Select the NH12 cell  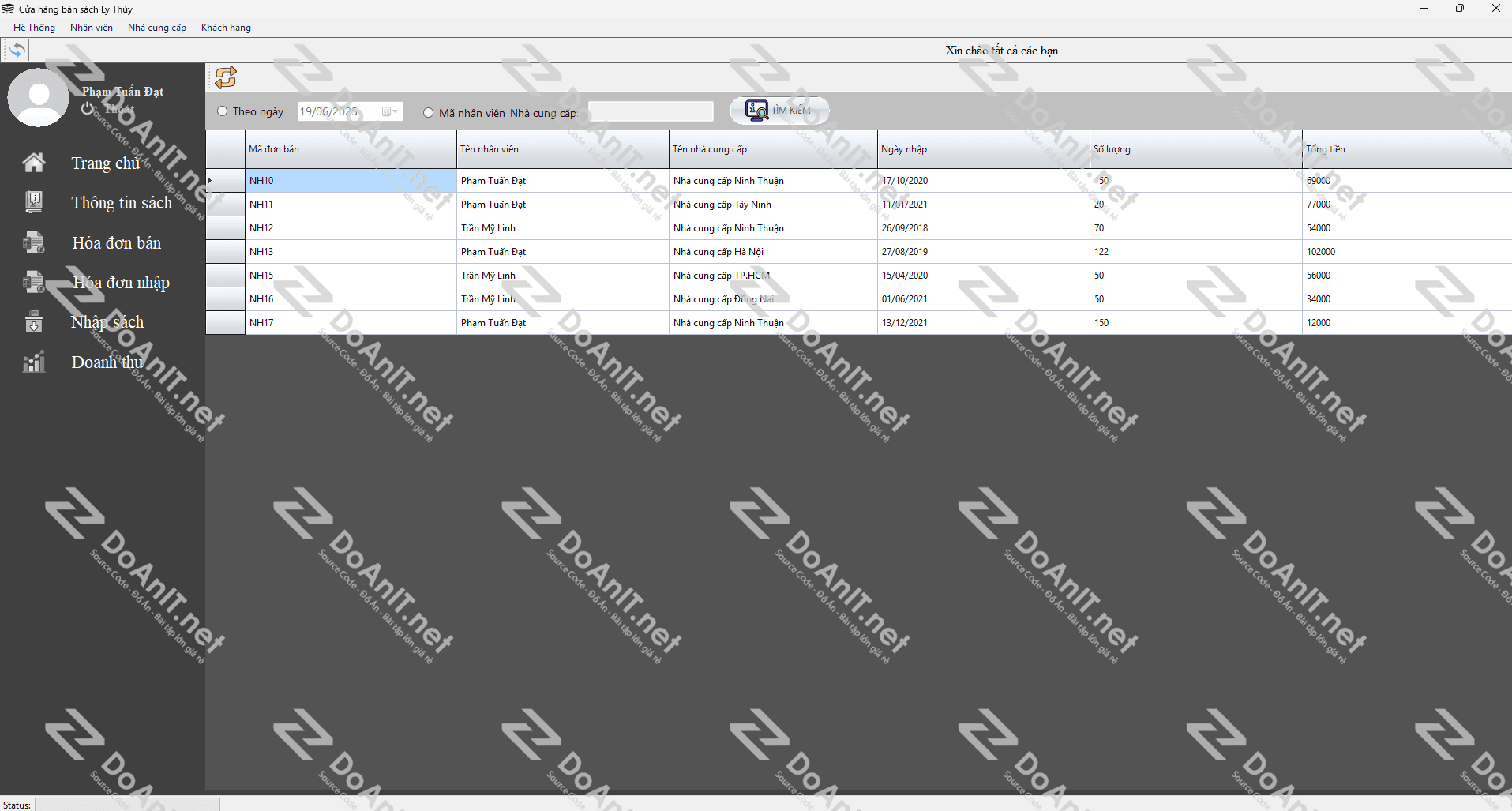(x=351, y=228)
